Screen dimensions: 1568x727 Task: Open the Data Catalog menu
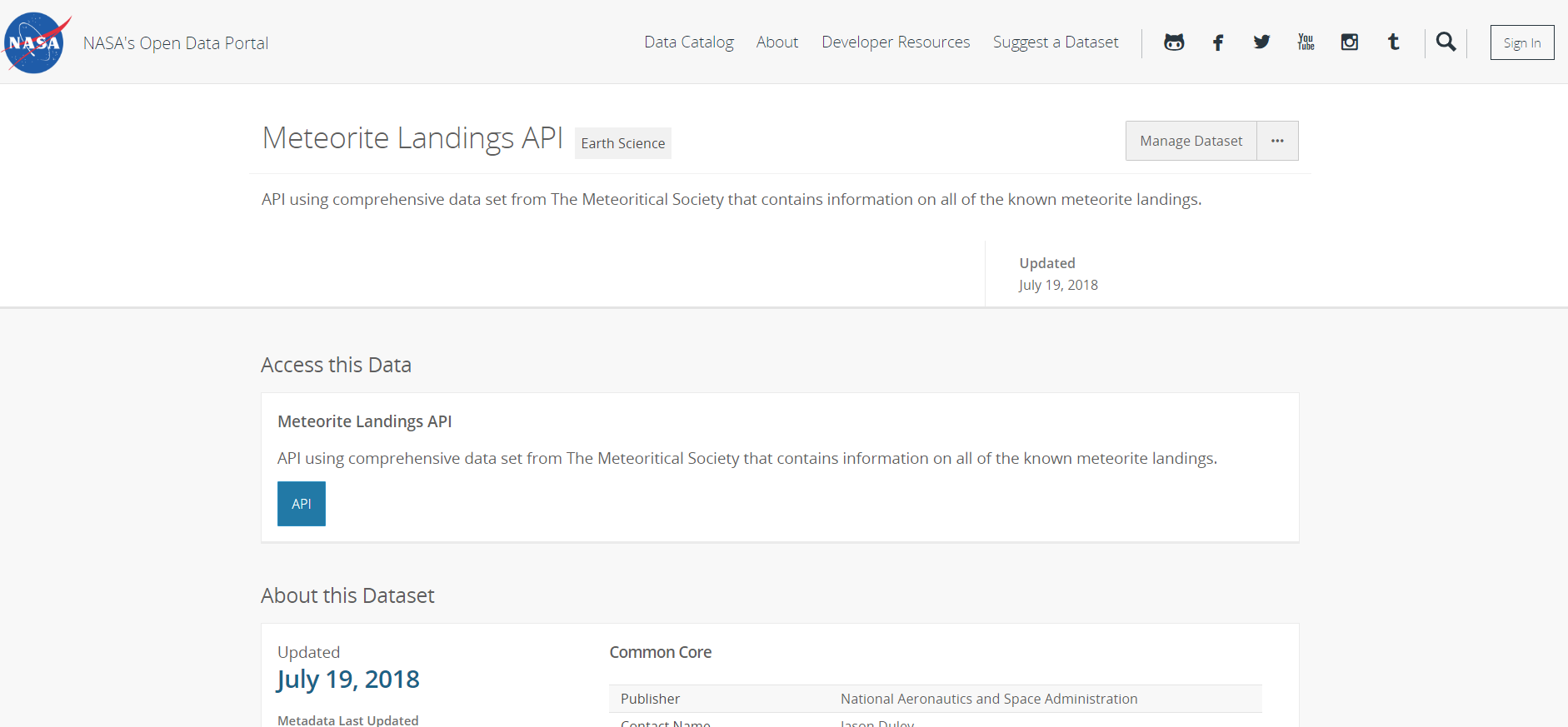coord(689,42)
